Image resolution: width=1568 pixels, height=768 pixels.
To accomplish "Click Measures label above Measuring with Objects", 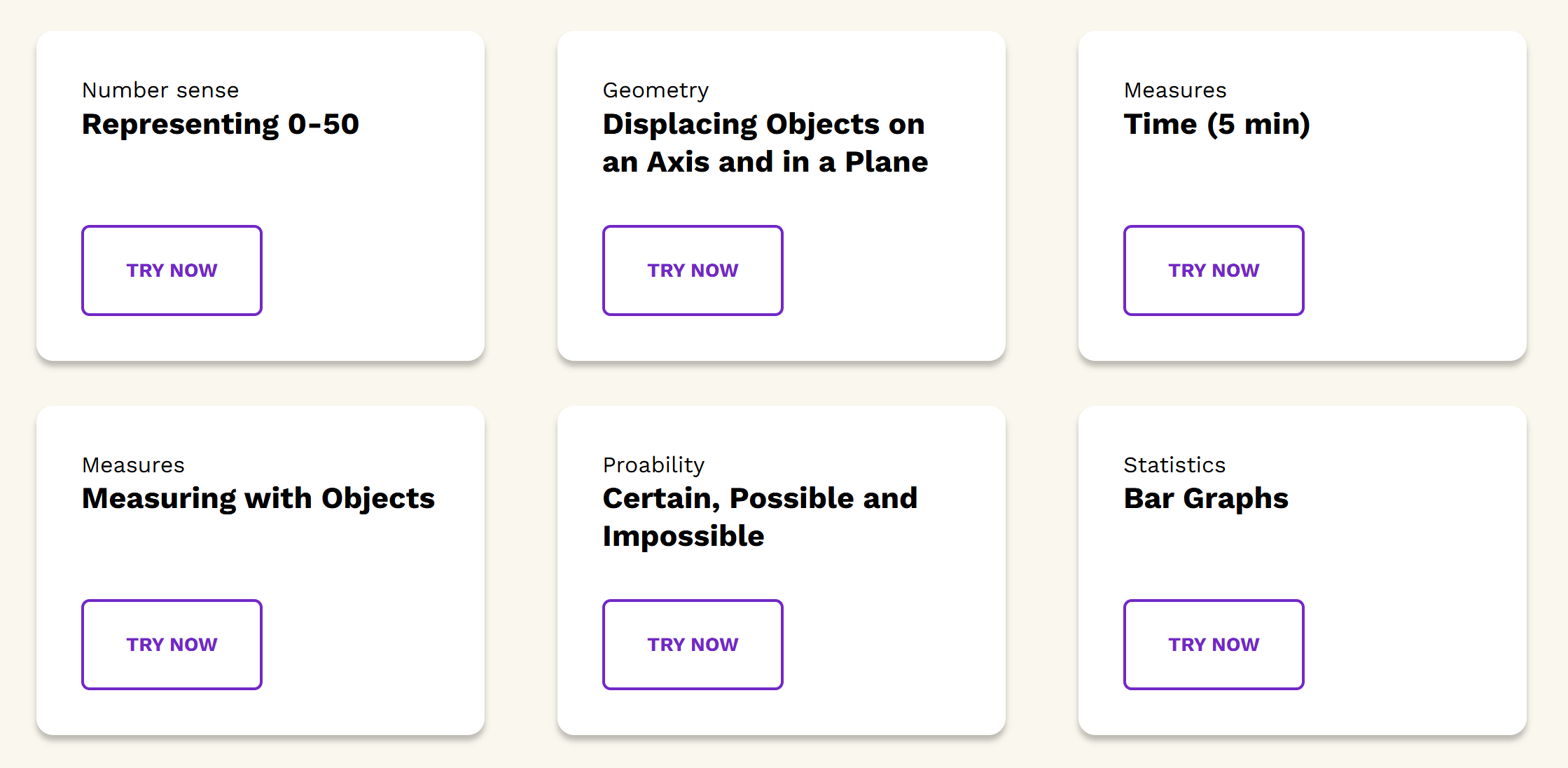I will click(133, 465).
